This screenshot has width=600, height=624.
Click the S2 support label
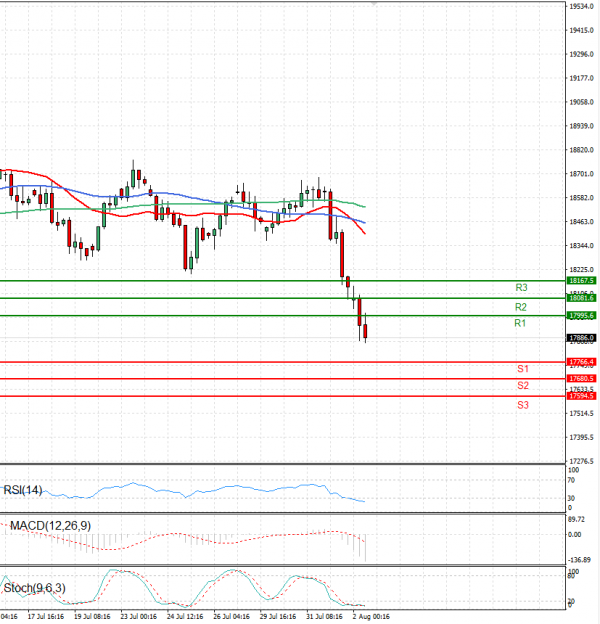click(522, 386)
